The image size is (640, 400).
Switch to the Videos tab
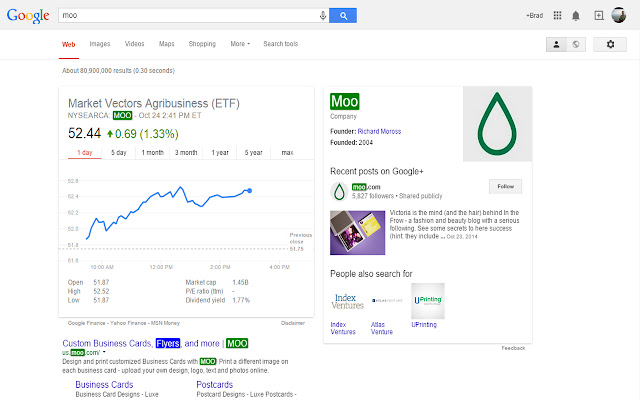point(134,44)
